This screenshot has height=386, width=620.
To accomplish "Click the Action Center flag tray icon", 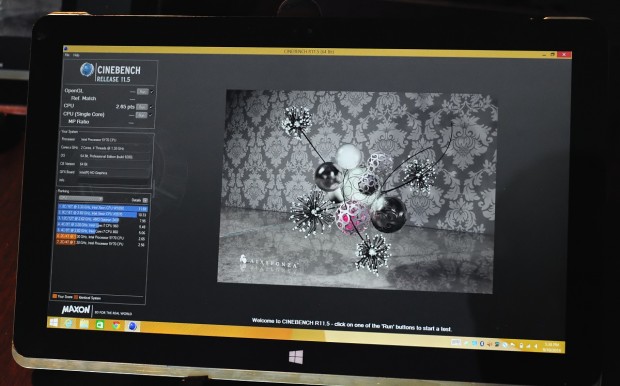I will [x=512, y=344].
